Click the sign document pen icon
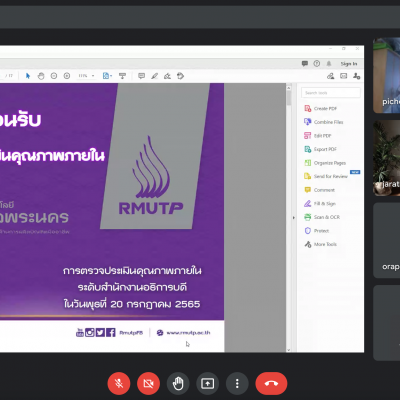Screen dimensions: 400x400 (167, 76)
